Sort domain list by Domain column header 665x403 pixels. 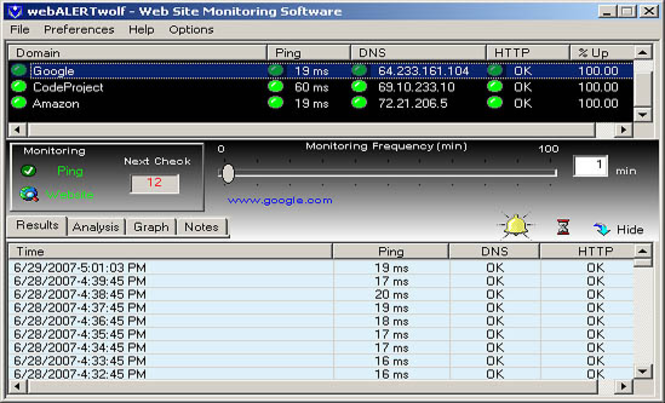[x=138, y=53]
